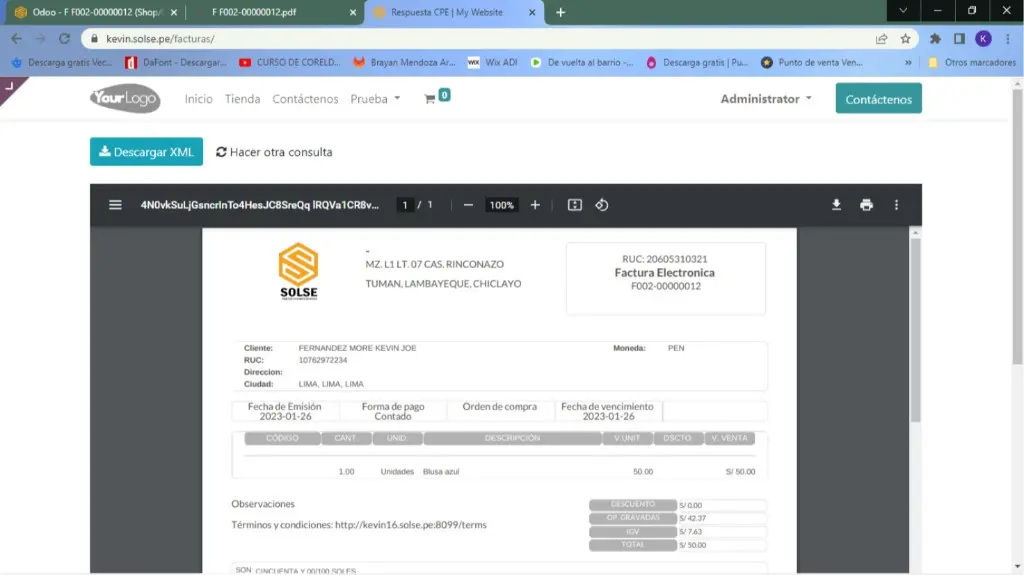Zoom out the PDF with minus icon

point(468,205)
